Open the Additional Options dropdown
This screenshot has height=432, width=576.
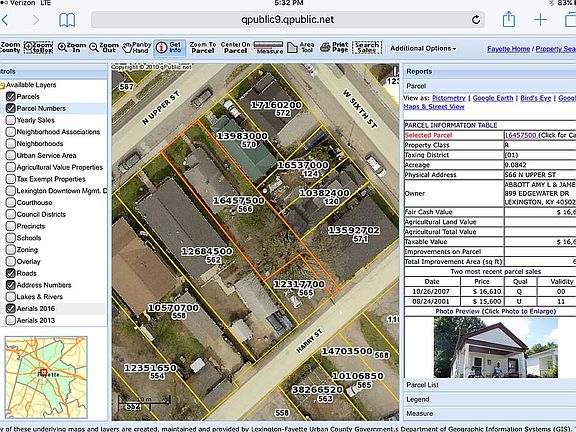pos(423,48)
